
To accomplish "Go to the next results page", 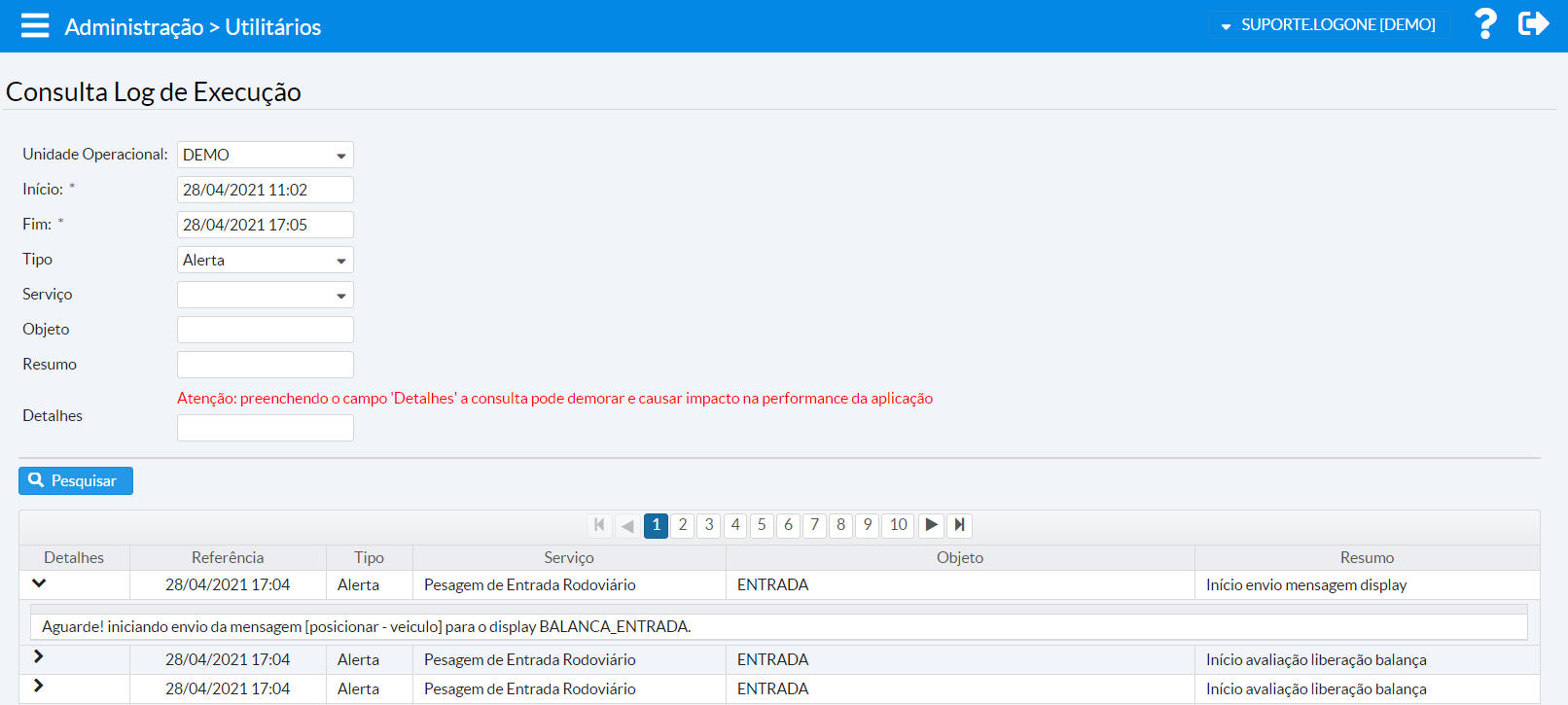I will (x=931, y=525).
